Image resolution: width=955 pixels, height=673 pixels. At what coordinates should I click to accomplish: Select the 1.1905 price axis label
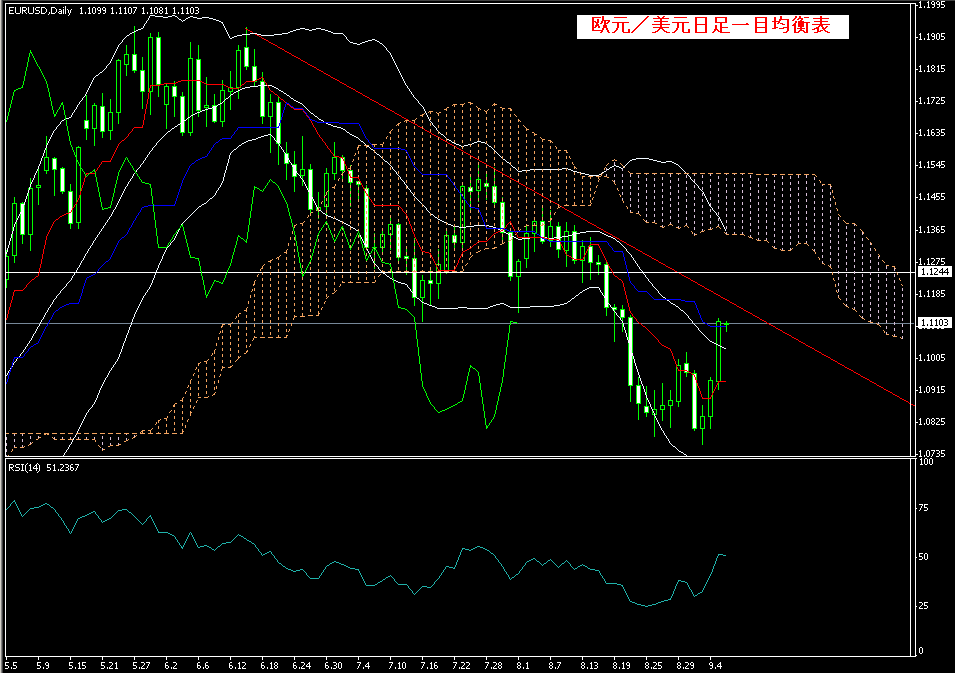coord(932,37)
